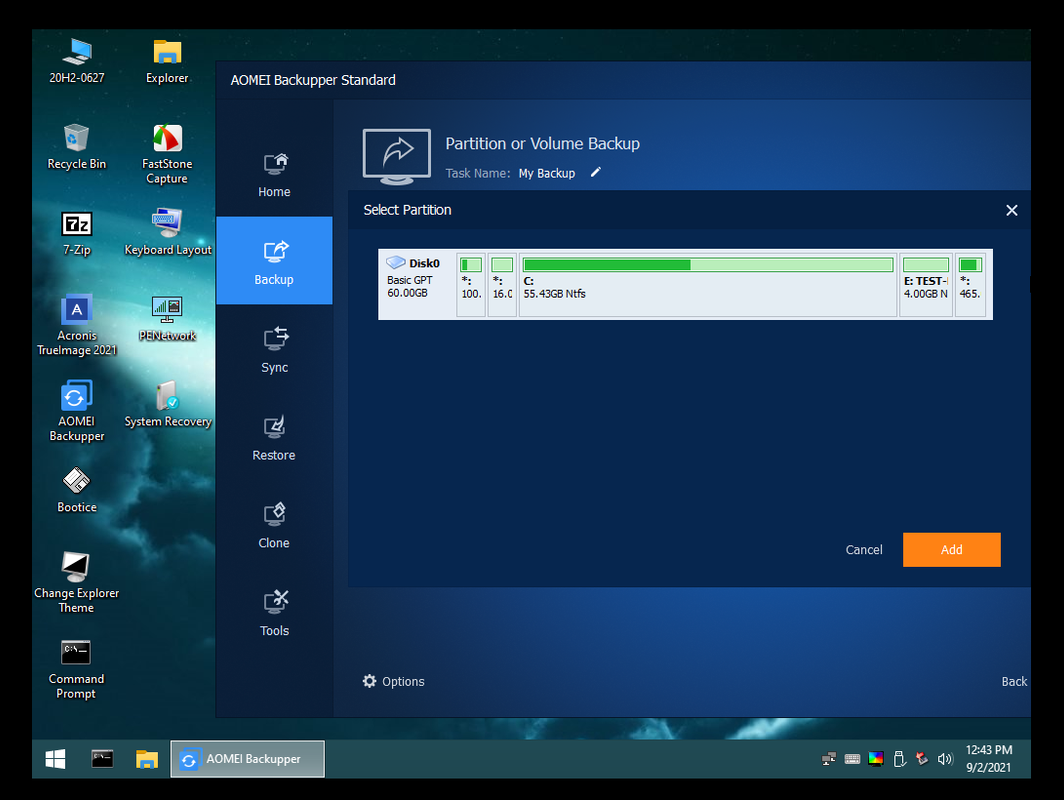
Task: Select FastStone Capture desktop icon
Action: [167, 154]
